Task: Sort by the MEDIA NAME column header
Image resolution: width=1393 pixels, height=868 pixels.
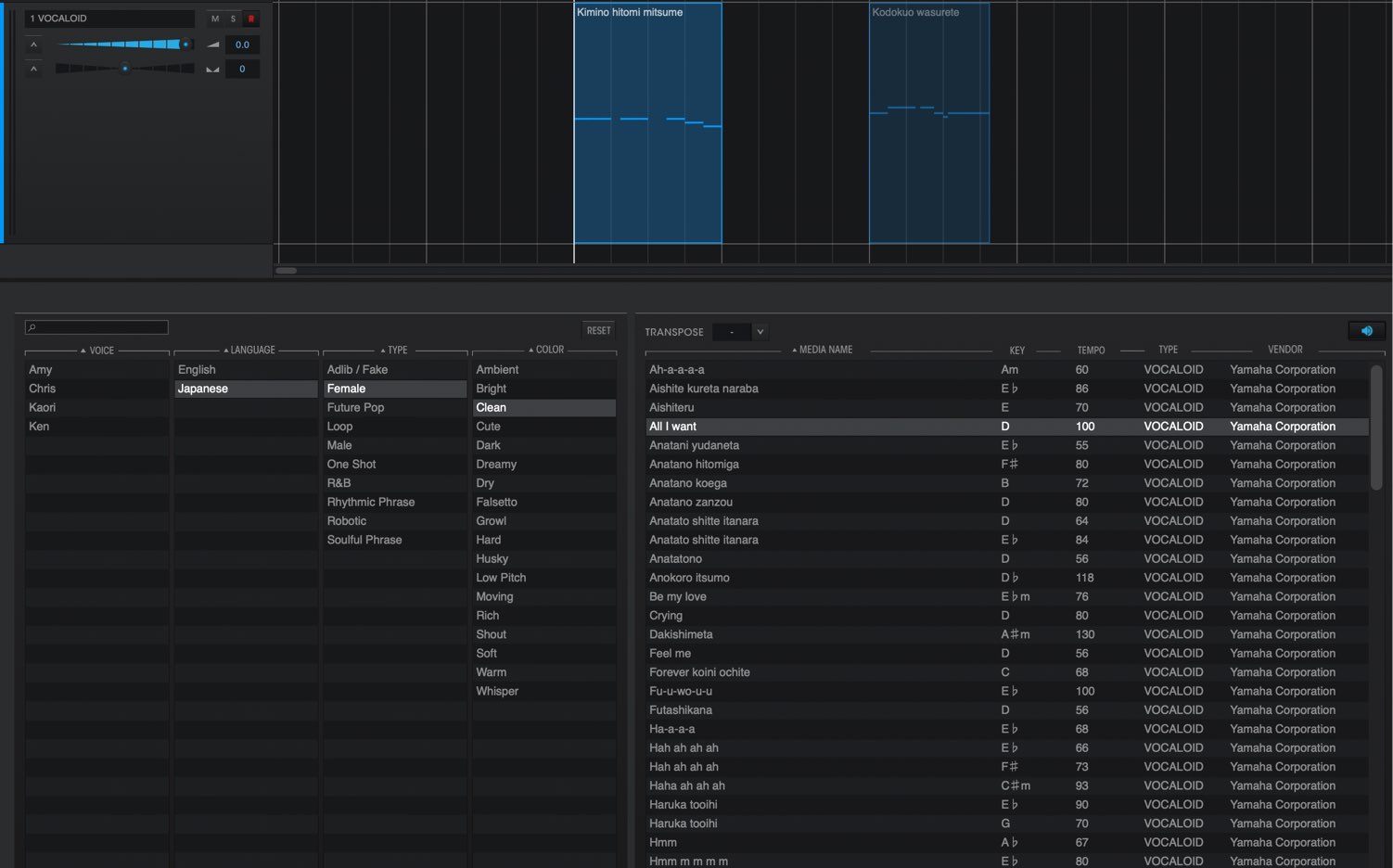Action: click(x=822, y=350)
